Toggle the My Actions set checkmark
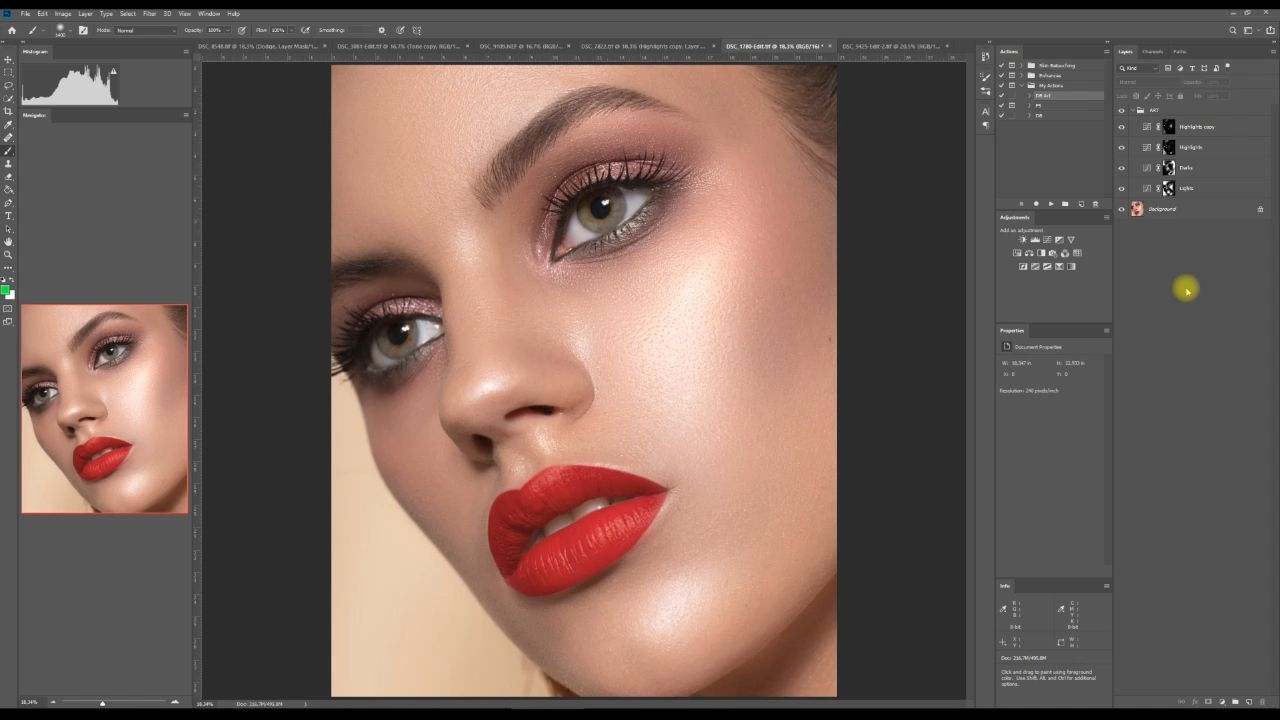This screenshot has height=720, width=1280. [x=1001, y=86]
